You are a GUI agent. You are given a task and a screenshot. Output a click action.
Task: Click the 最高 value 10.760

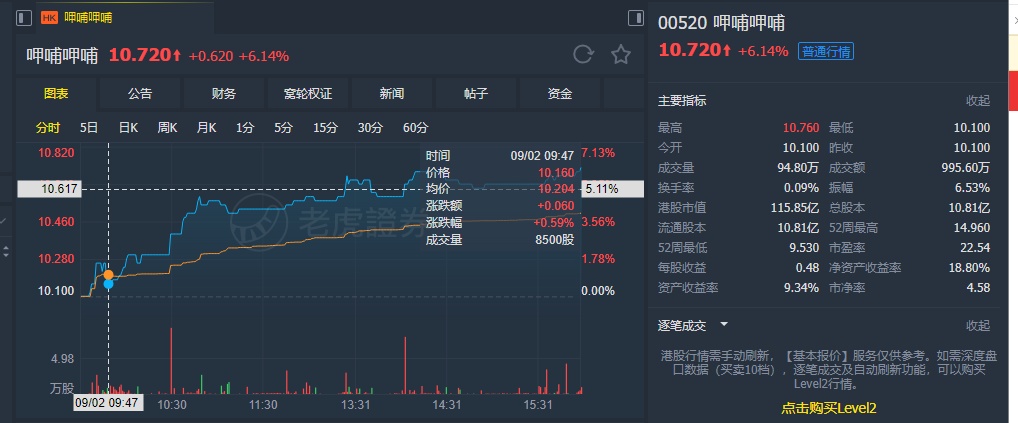[801, 128]
